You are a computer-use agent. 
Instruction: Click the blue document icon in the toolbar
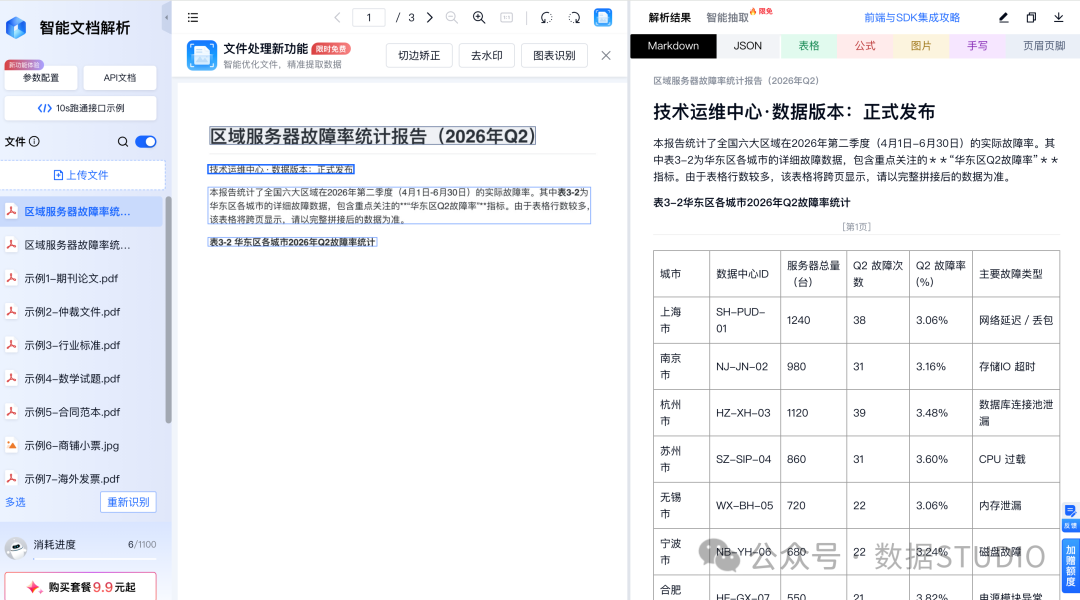(603, 17)
